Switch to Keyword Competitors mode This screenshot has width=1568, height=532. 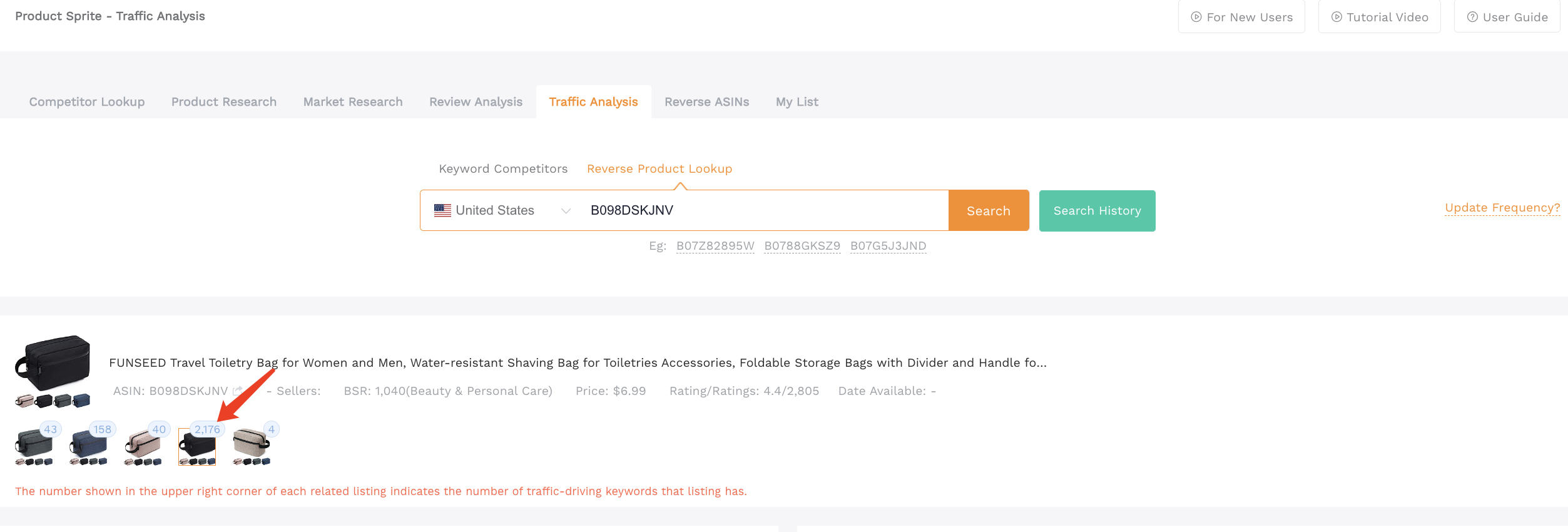click(x=503, y=168)
